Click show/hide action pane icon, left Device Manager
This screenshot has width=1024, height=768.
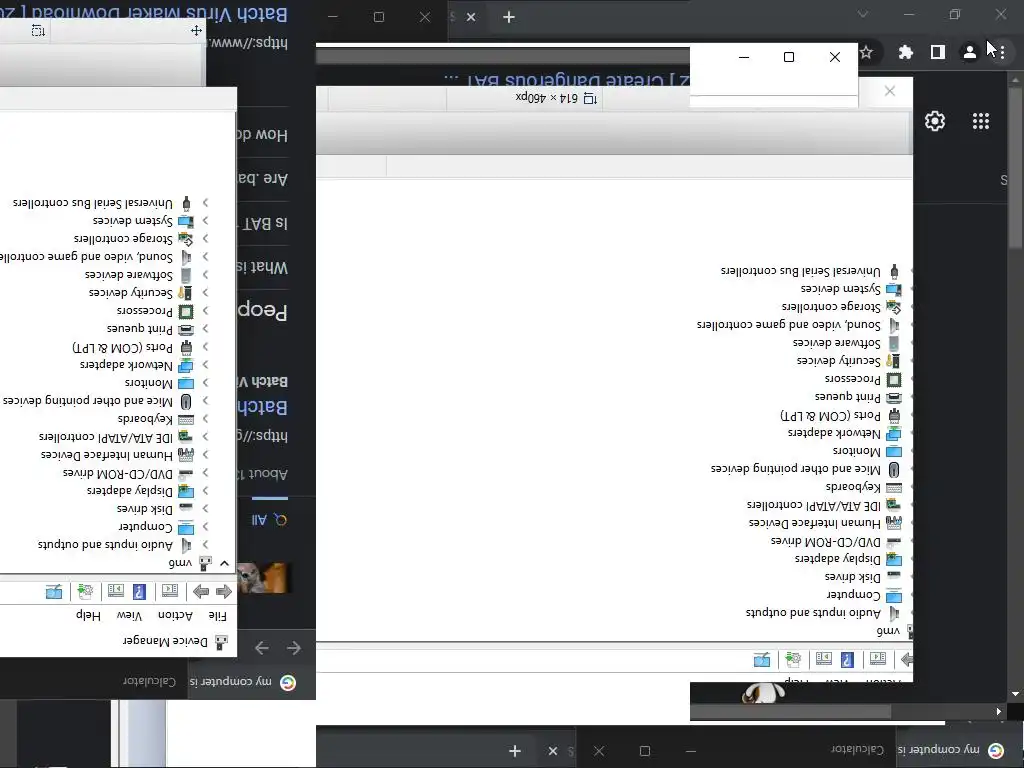[x=116, y=591]
